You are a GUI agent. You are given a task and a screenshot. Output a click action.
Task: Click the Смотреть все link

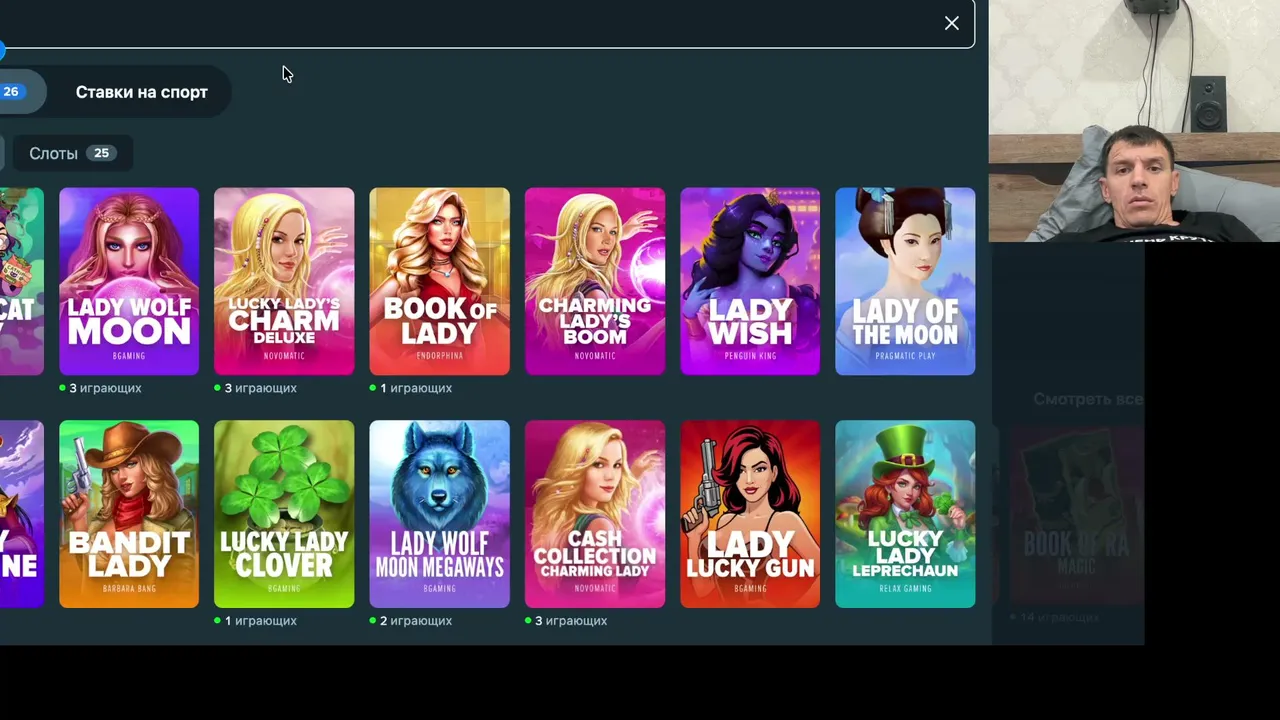(x=1087, y=399)
